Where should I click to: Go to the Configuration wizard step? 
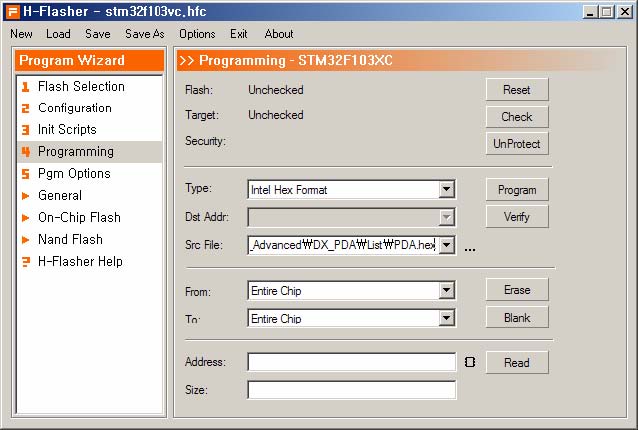point(90,108)
